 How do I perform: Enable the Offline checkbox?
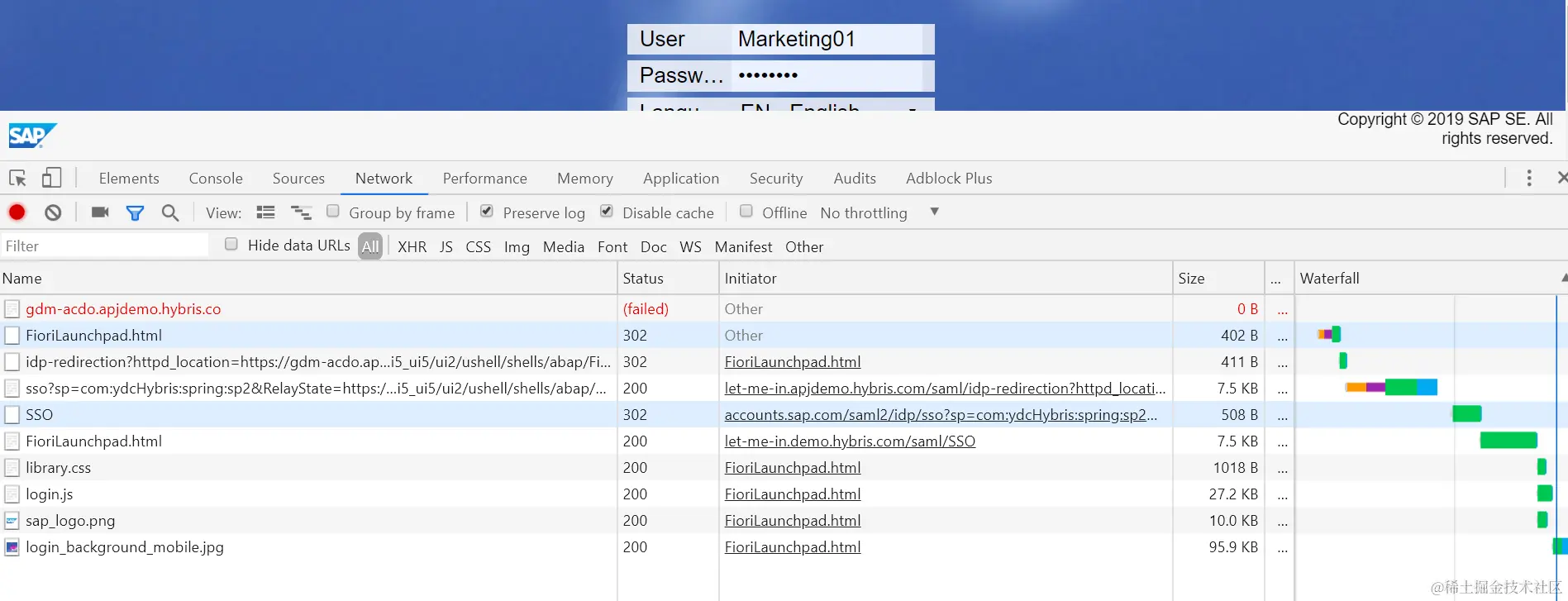[746, 212]
